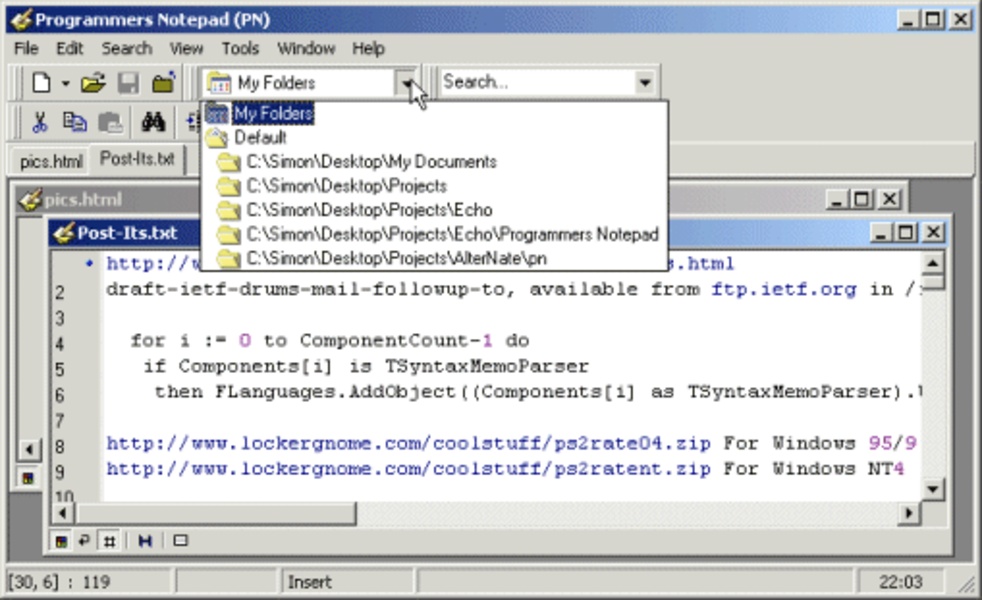Click the 'TSyntaxMemoParser' text on line 5
This screenshot has height=600, width=982.
(x=487, y=366)
